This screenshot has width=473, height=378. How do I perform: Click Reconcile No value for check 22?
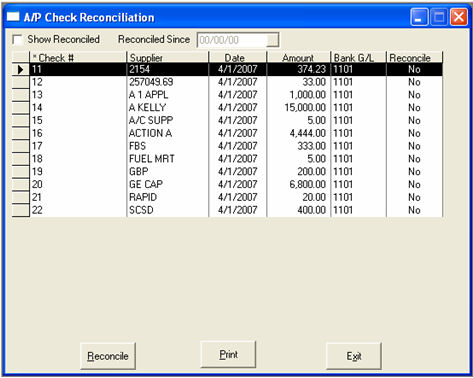(414, 210)
